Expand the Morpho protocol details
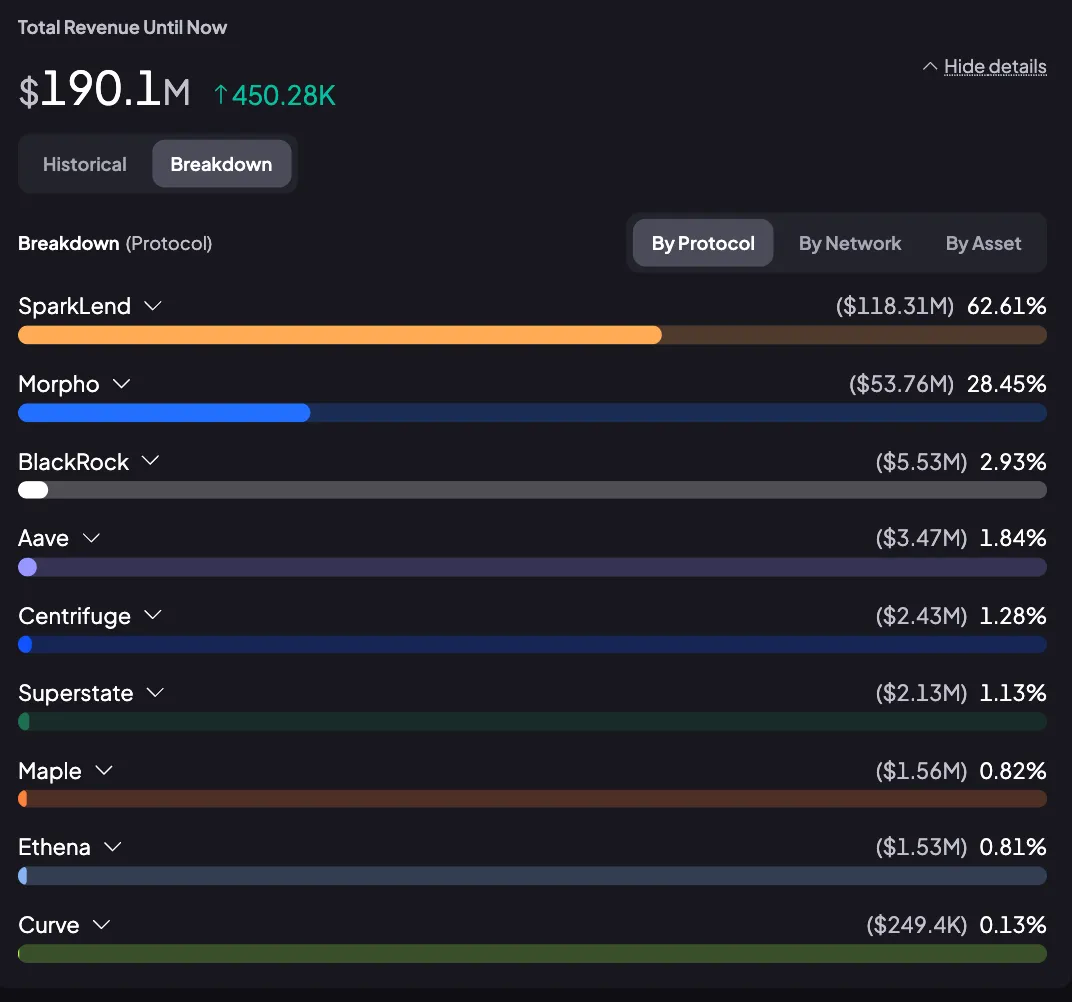The height and width of the screenshot is (1002, 1072). point(122,383)
